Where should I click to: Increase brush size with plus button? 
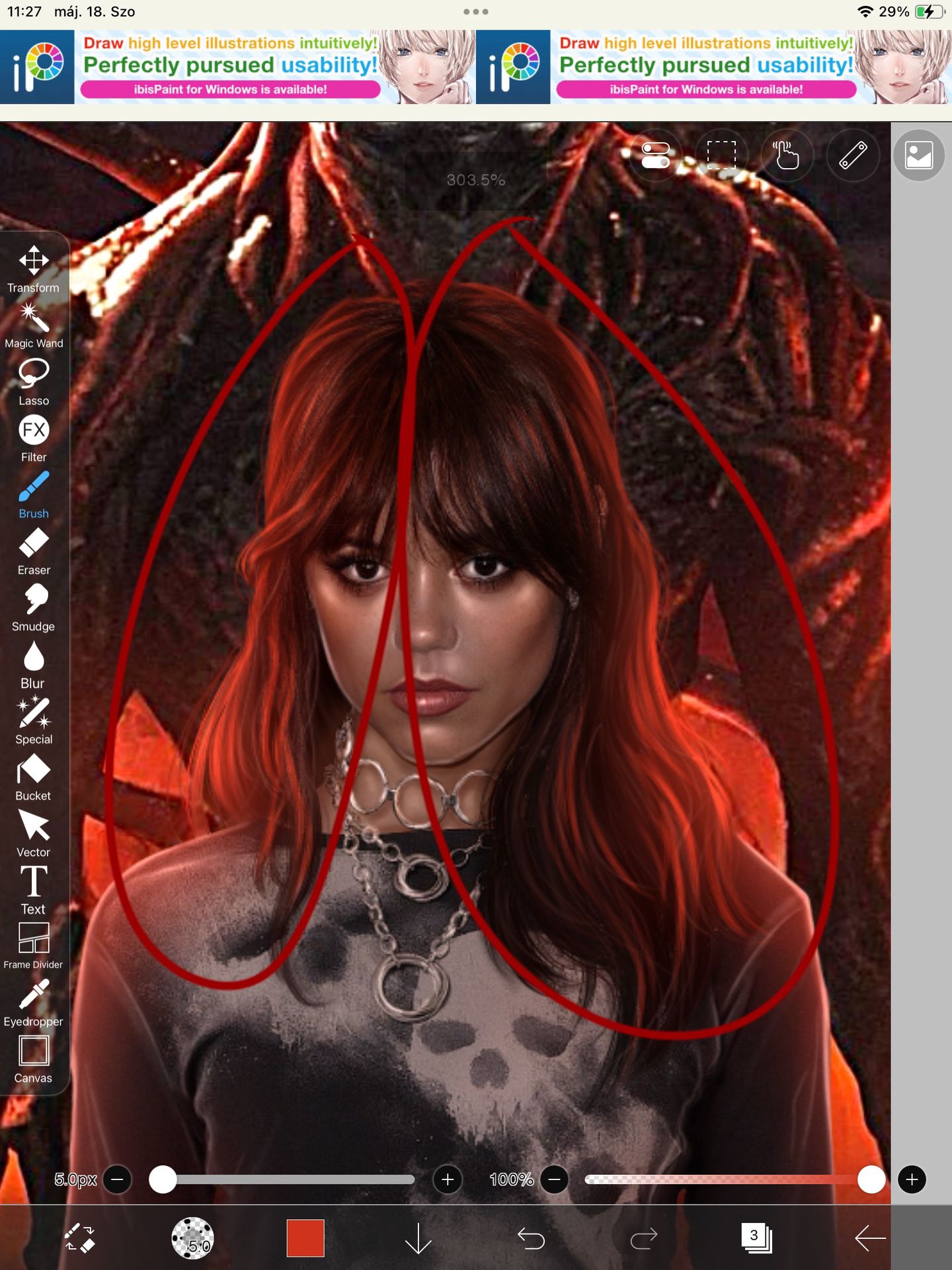coord(448,1179)
